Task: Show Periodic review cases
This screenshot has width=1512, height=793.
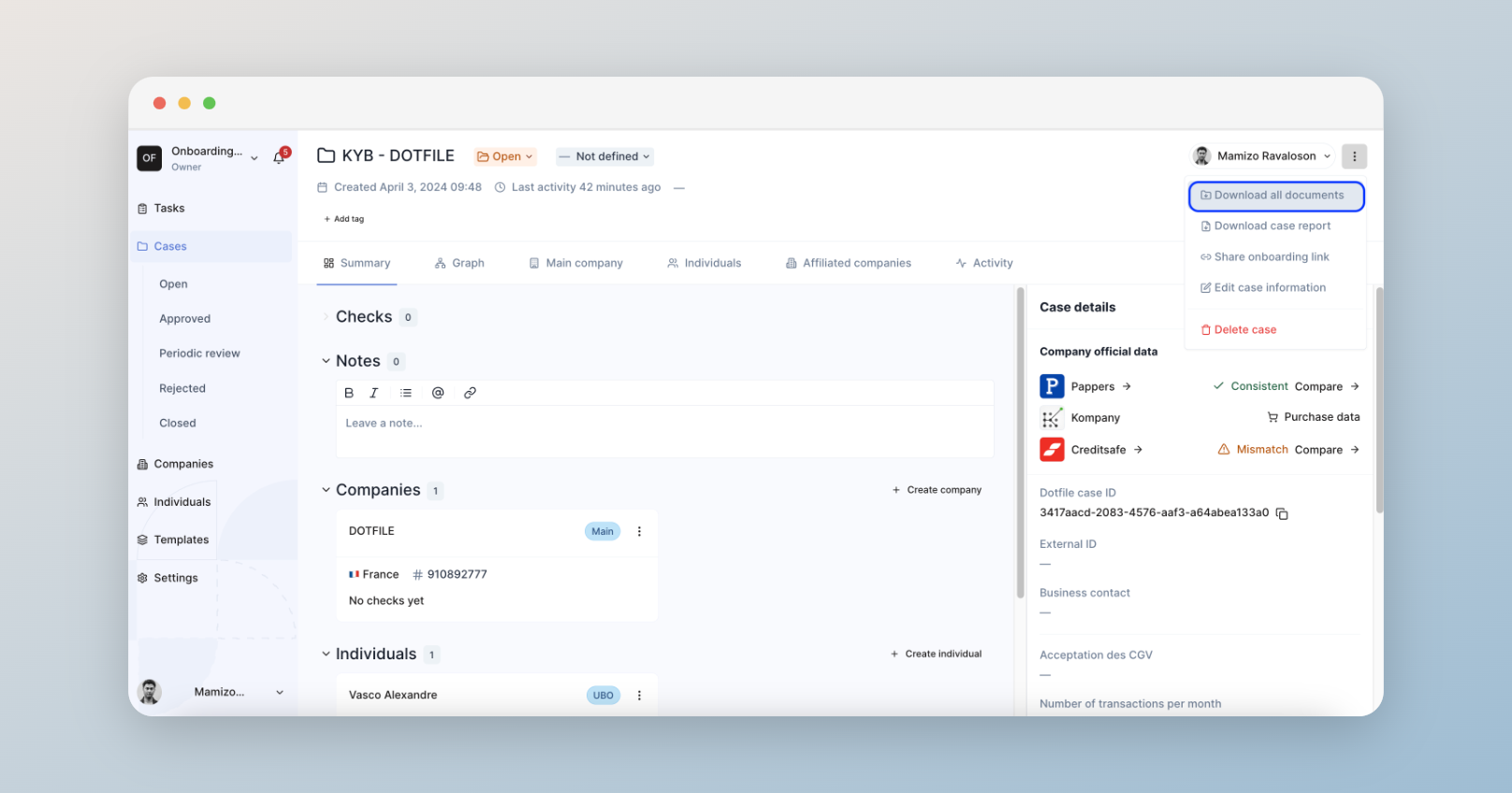Action: [x=199, y=353]
